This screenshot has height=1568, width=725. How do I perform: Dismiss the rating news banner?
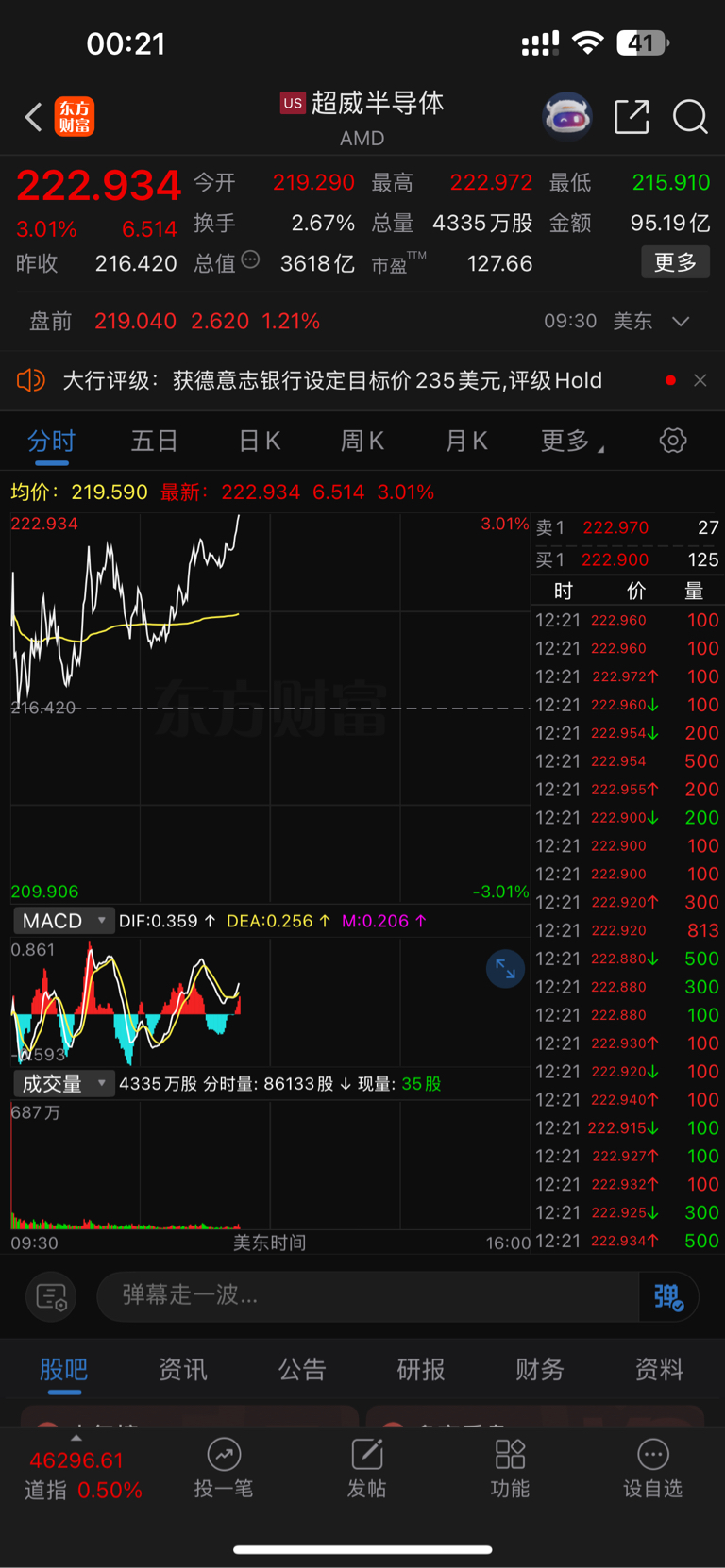point(700,380)
